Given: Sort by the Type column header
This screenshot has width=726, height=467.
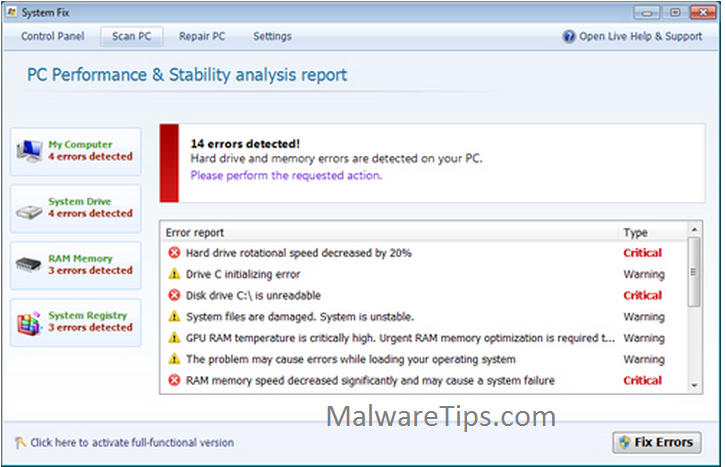Looking at the screenshot, I should (x=635, y=233).
